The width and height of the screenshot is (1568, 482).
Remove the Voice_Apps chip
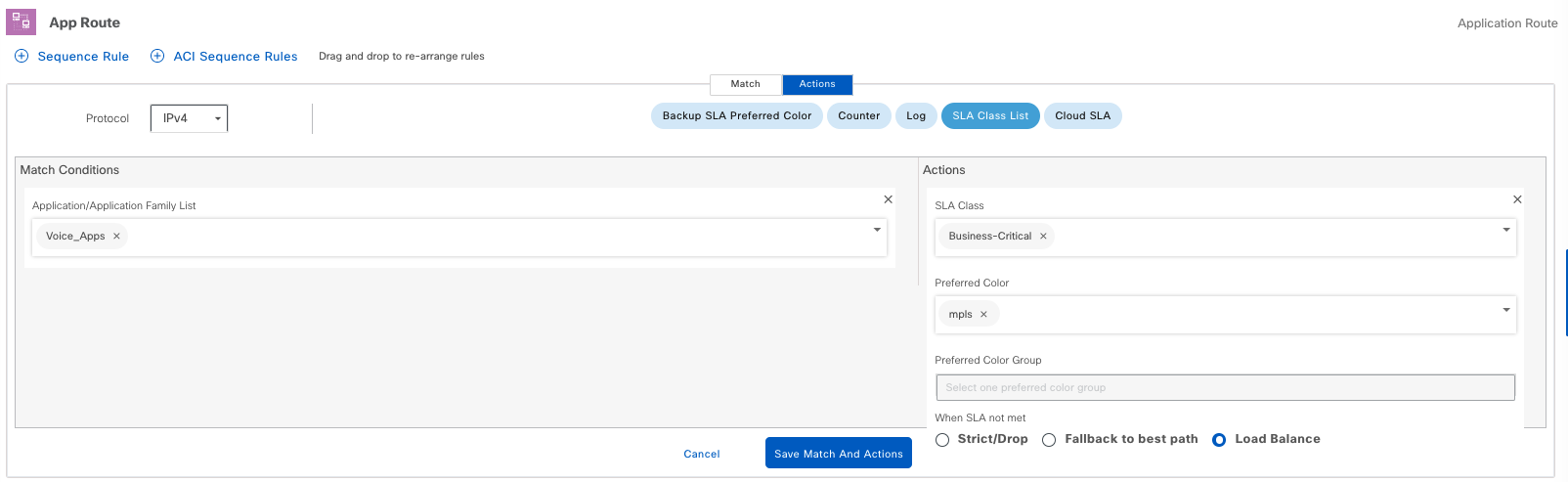[116, 236]
